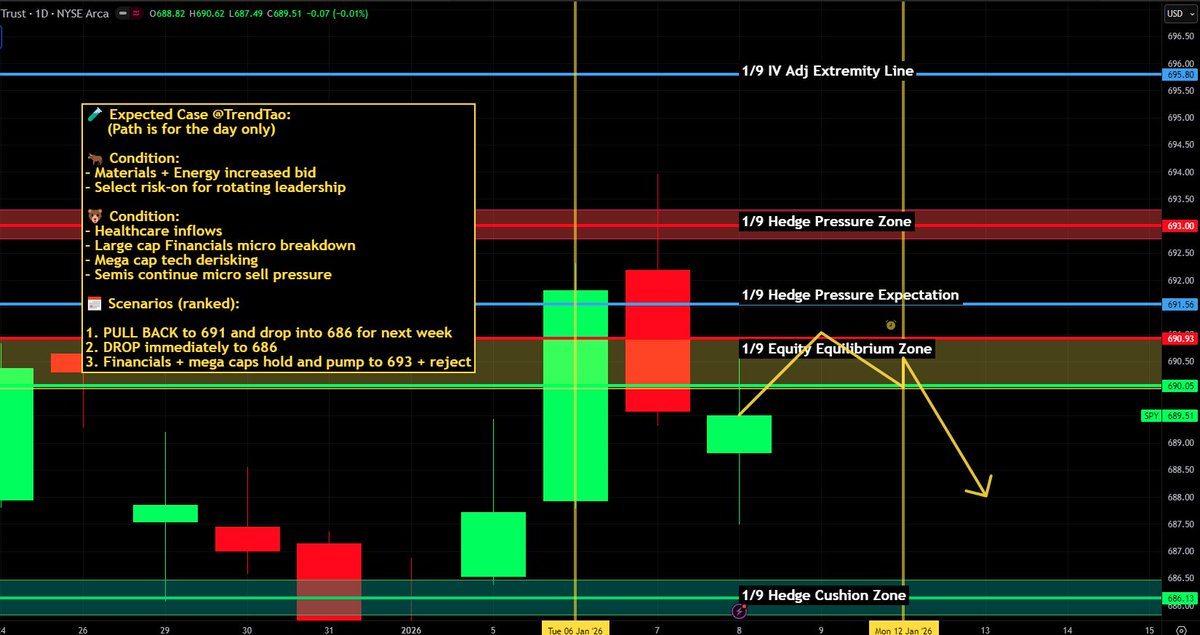The width and height of the screenshot is (1200, 635).
Task: Click the SPY 689.51 last price label
Action: click(1167, 415)
